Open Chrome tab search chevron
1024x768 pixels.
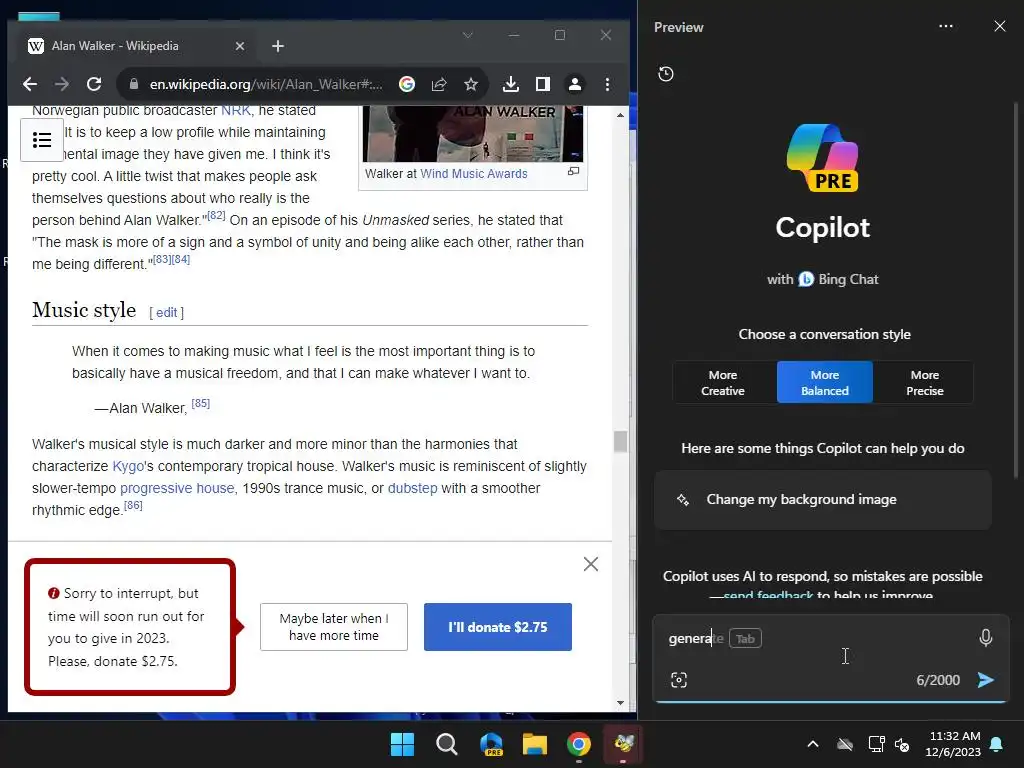[468, 35]
